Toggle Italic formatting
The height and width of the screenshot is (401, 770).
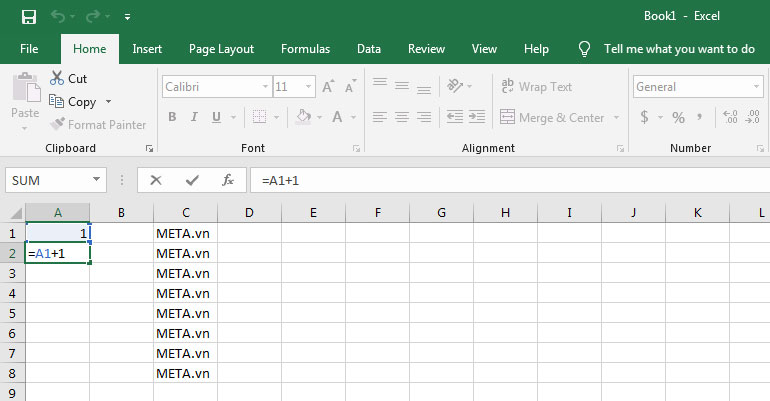point(194,117)
